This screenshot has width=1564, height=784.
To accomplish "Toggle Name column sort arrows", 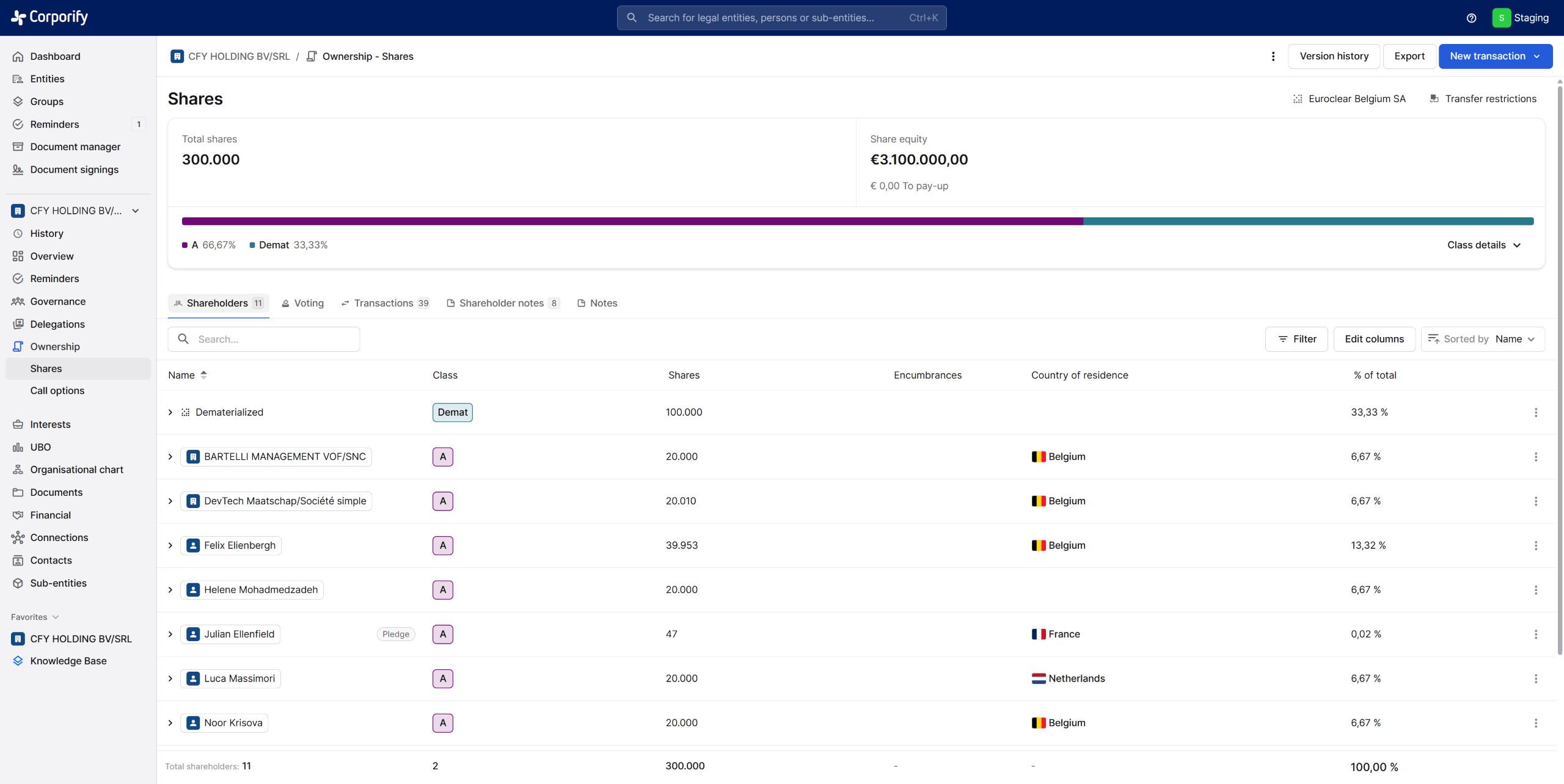I will [203, 375].
